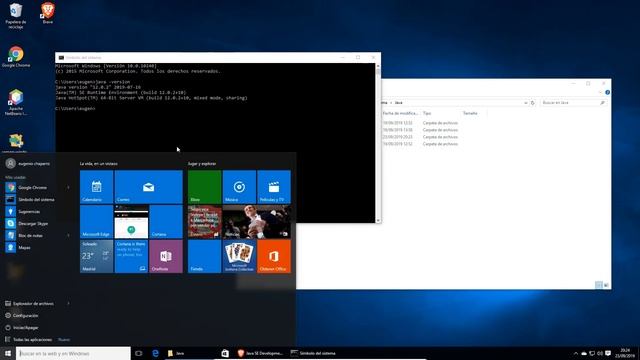Click the command prompt vertical scrollbar

(x=378, y=142)
